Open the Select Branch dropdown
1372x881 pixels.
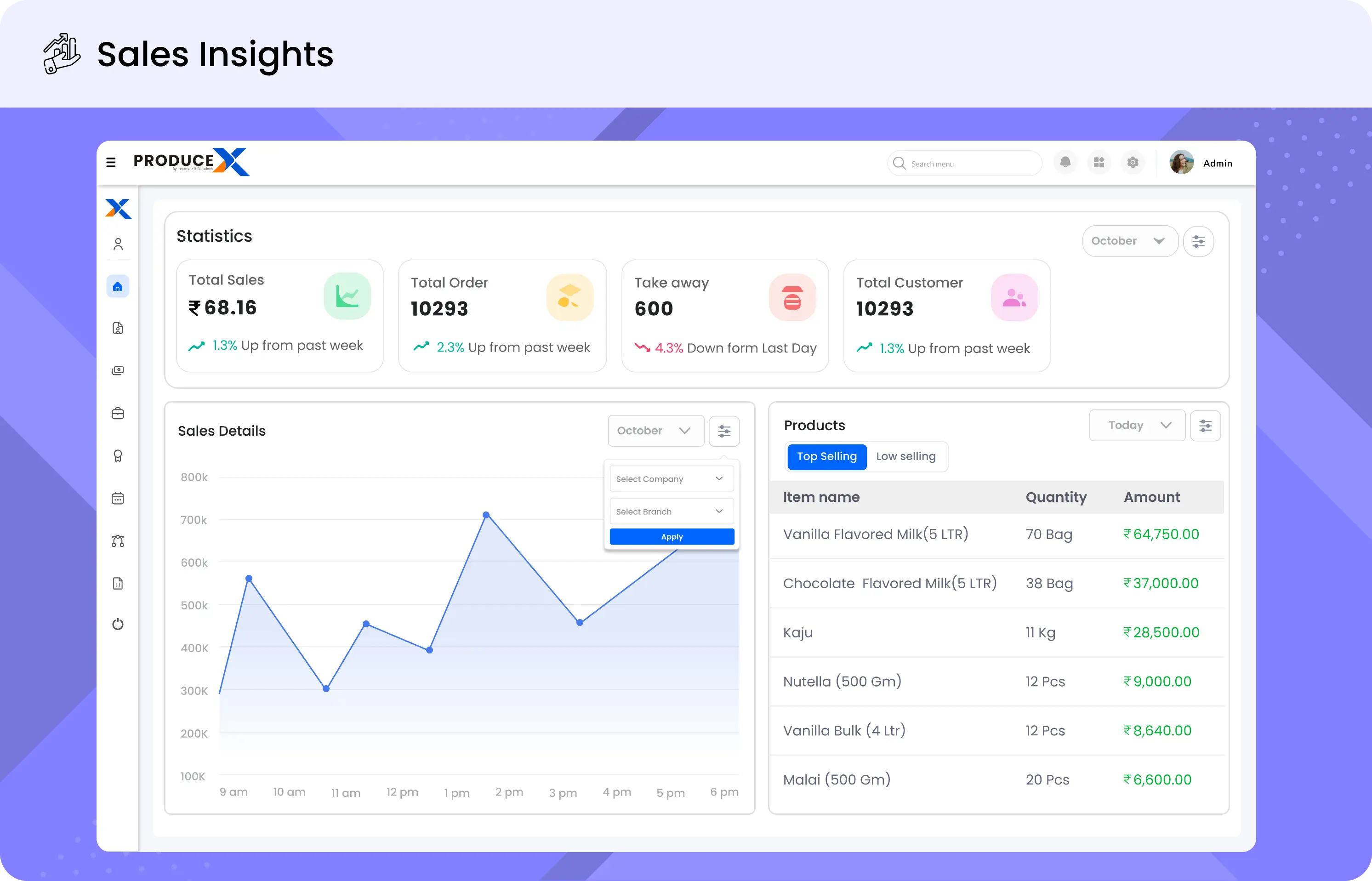click(672, 512)
